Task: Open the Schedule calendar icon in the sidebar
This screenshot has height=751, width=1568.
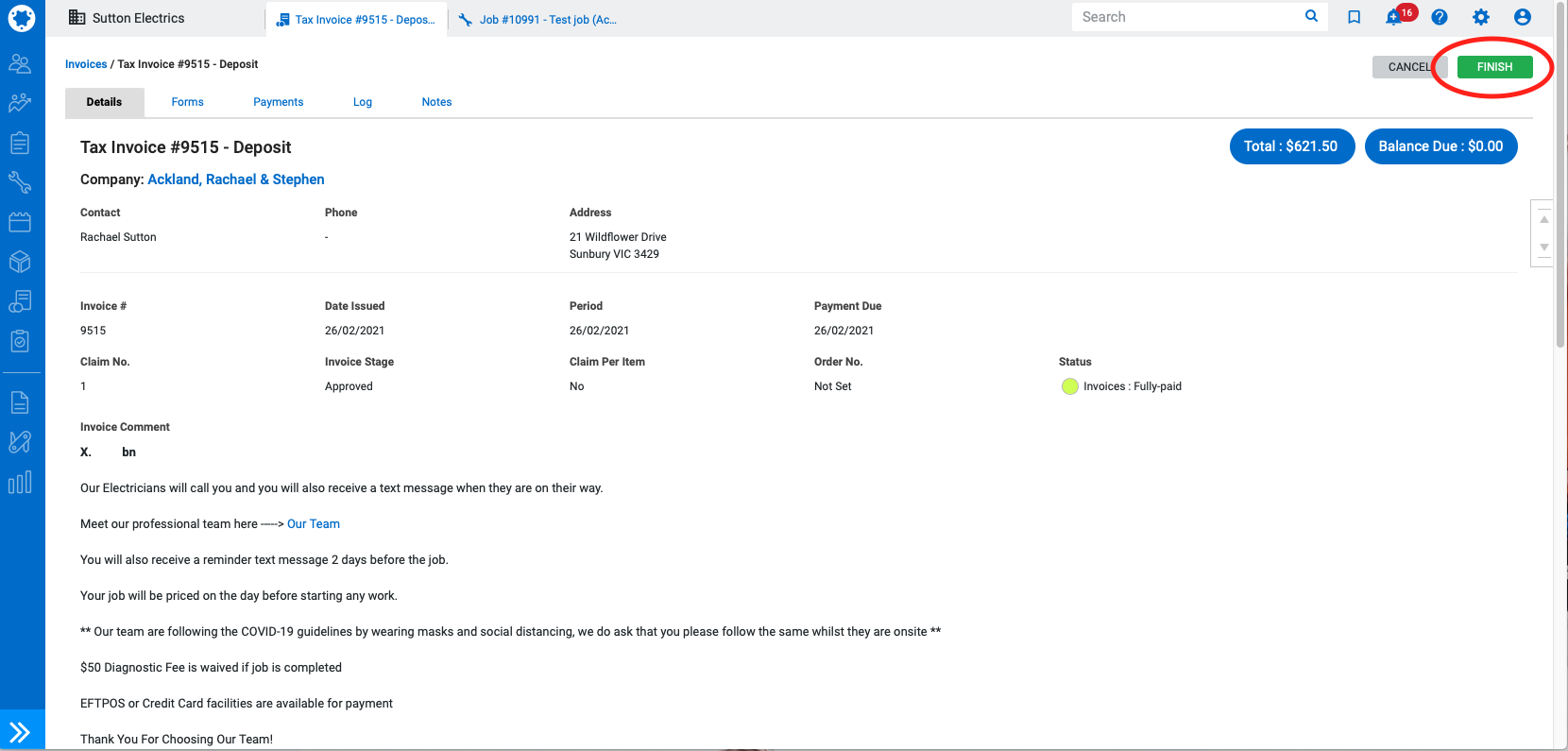Action: pos(20,222)
